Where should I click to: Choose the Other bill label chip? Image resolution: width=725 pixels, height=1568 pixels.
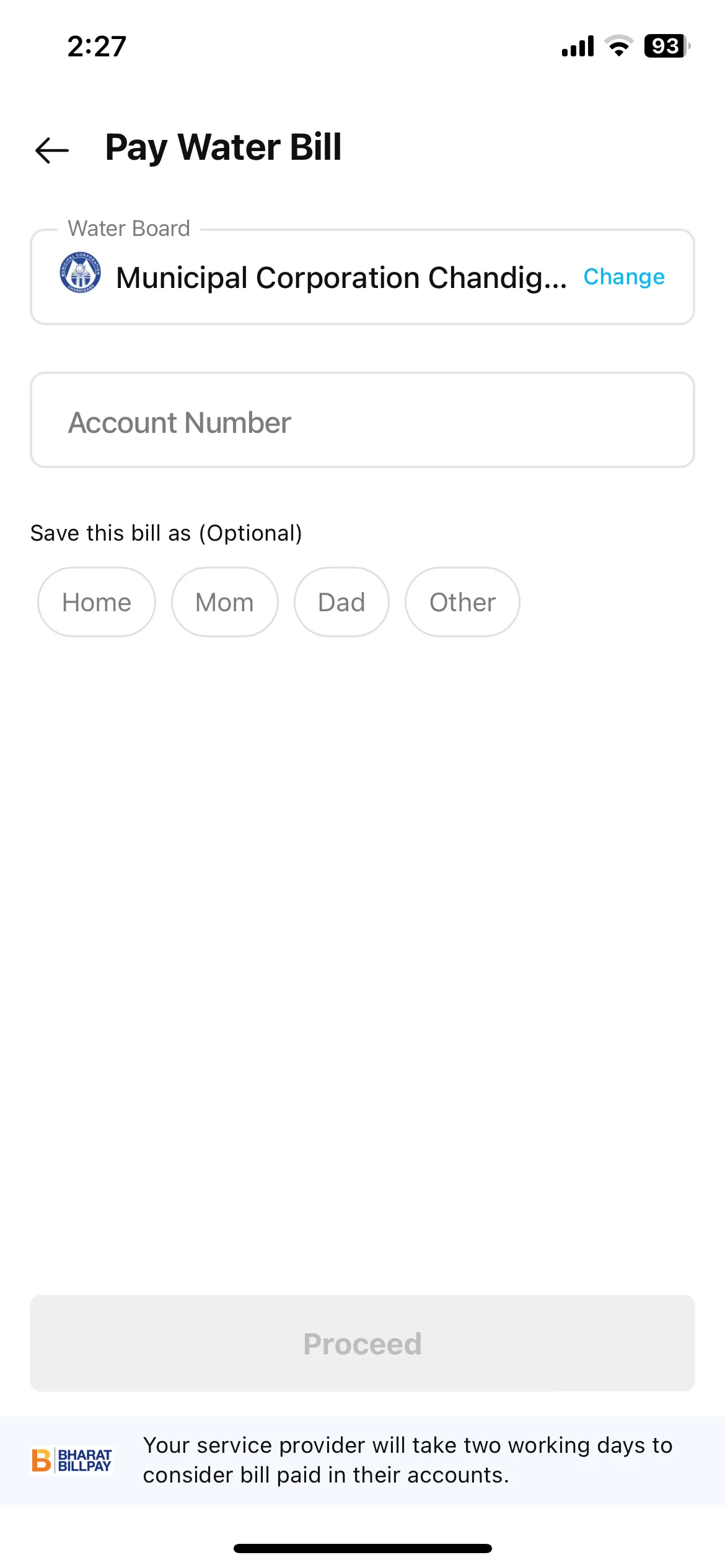point(462,602)
